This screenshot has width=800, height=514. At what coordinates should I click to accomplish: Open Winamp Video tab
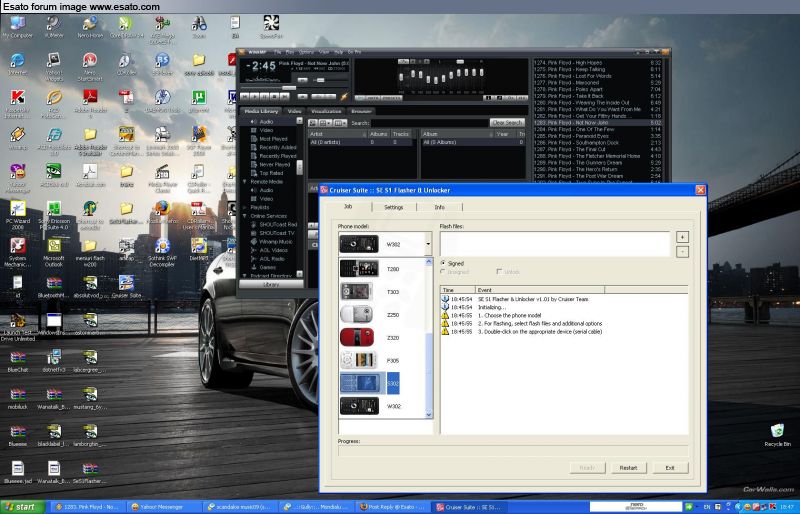click(294, 111)
